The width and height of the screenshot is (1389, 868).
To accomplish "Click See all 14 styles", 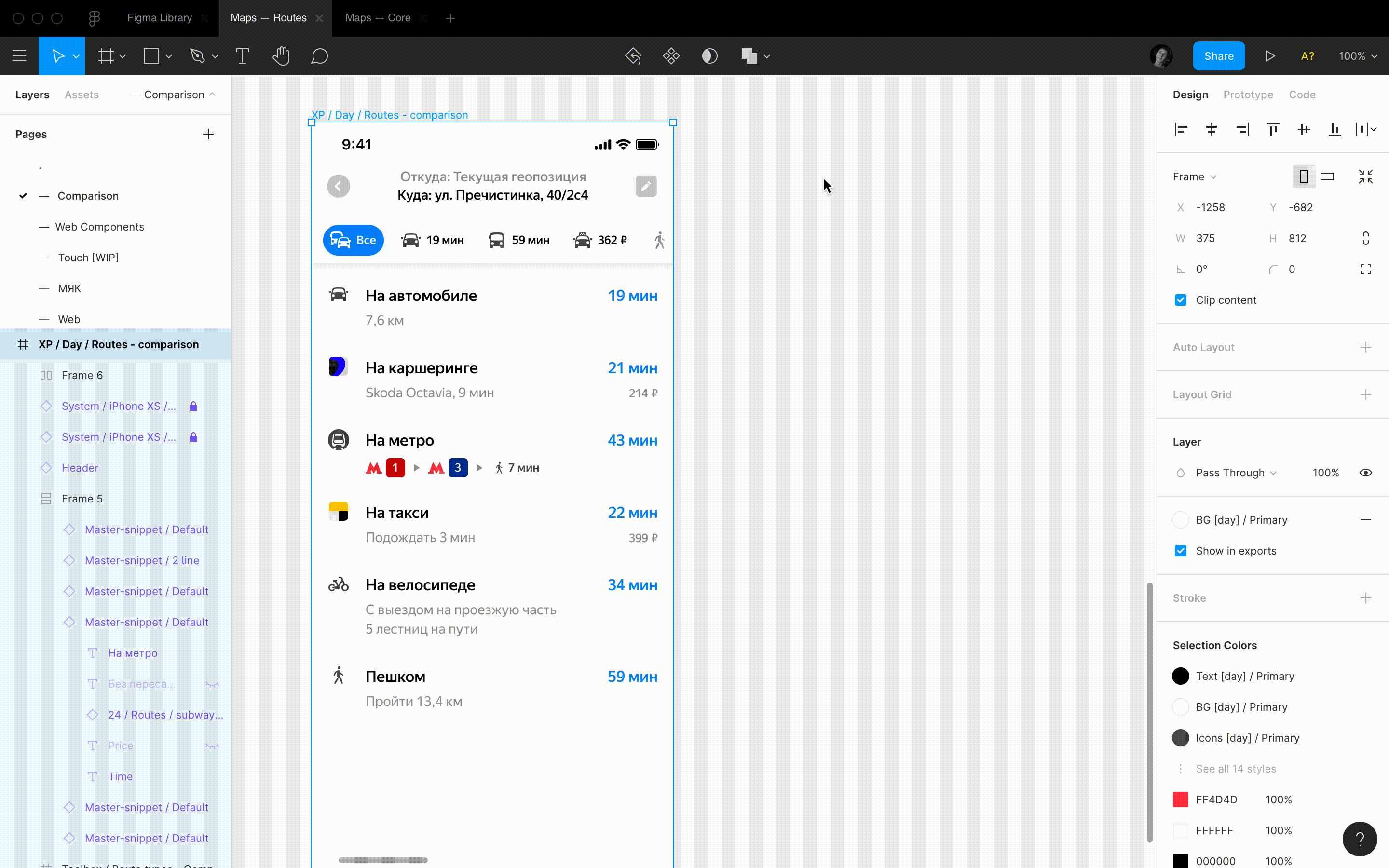I will coord(1235,769).
